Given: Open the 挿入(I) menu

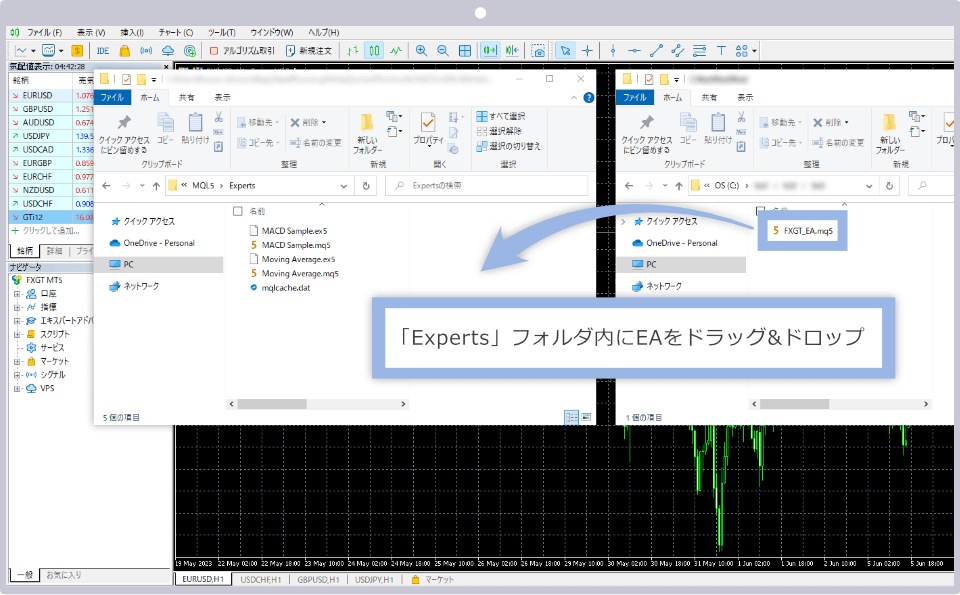Looking at the screenshot, I should click(132, 32).
